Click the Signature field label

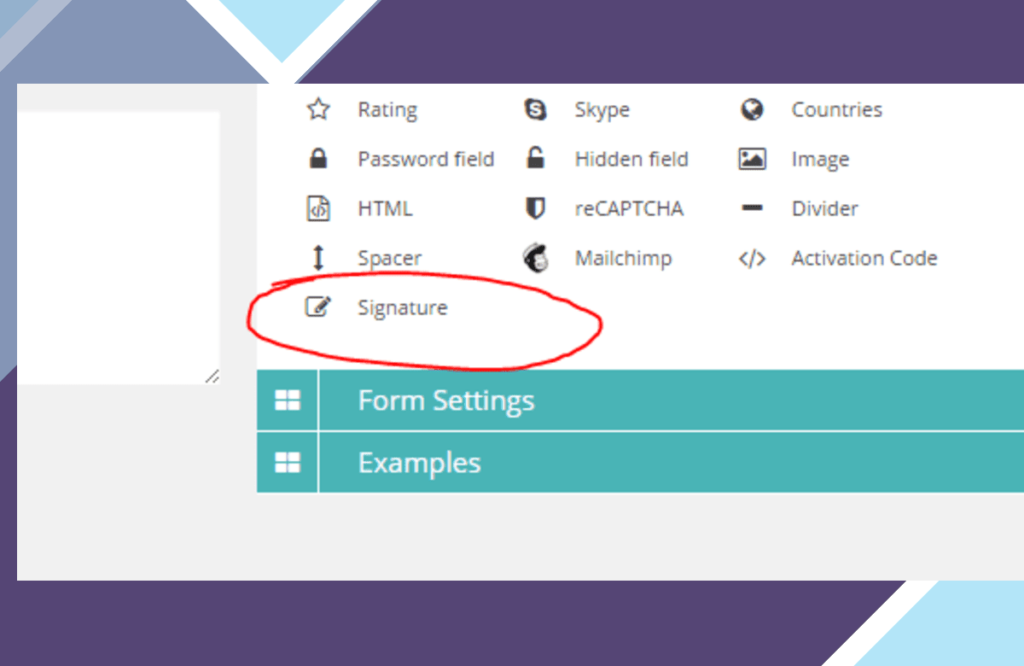pyautogui.click(x=402, y=308)
